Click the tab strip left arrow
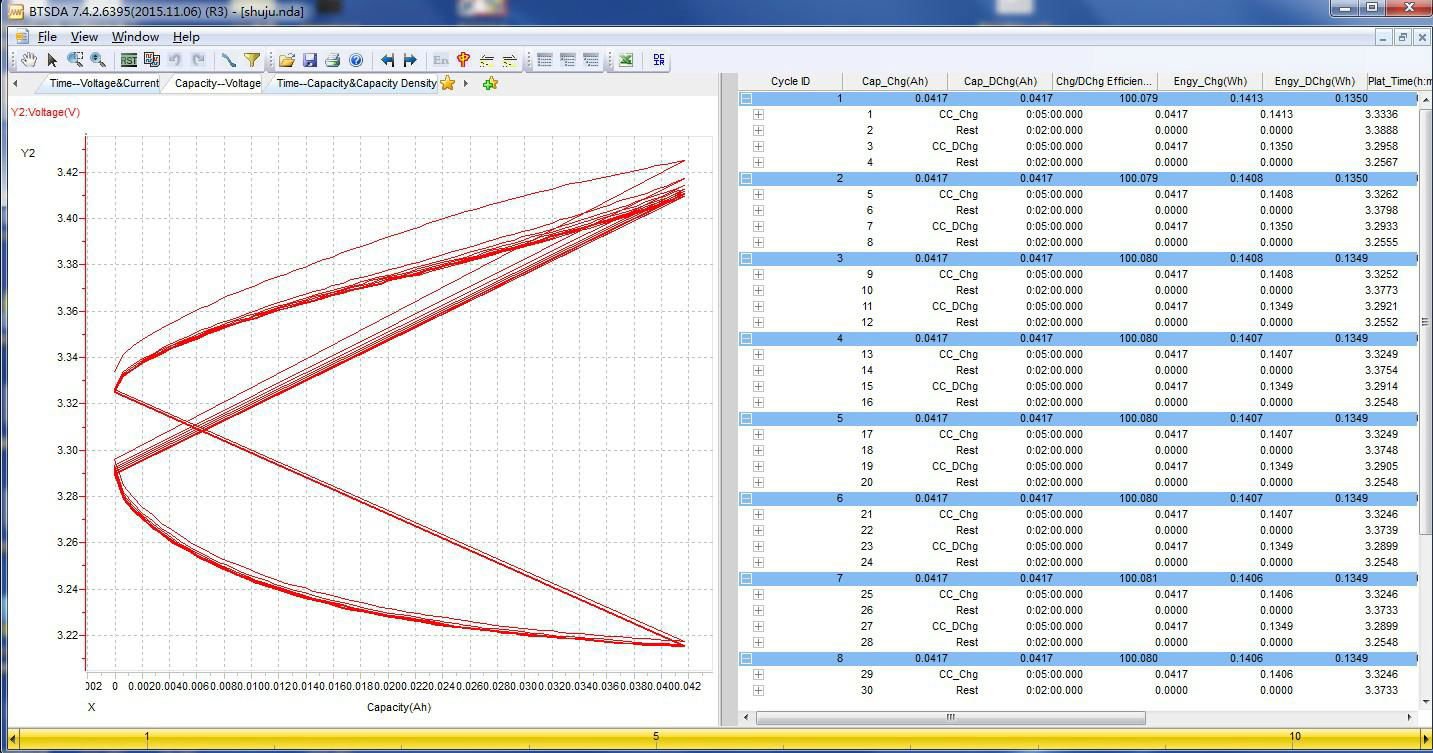Viewport: 1433px width, 753px height. pyautogui.click(x=16, y=83)
